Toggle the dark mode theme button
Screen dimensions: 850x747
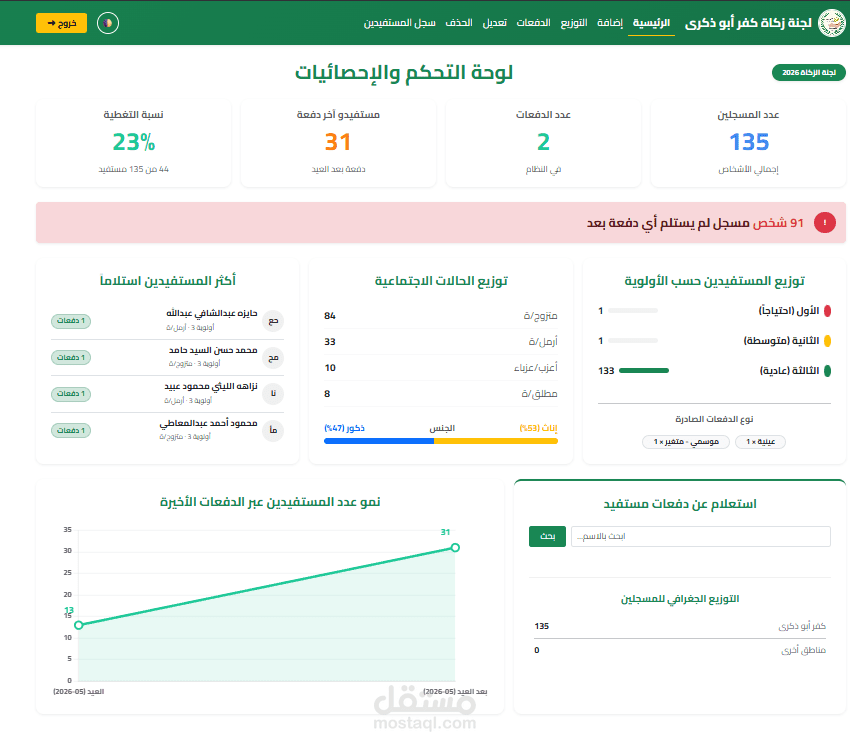point(108,23)
